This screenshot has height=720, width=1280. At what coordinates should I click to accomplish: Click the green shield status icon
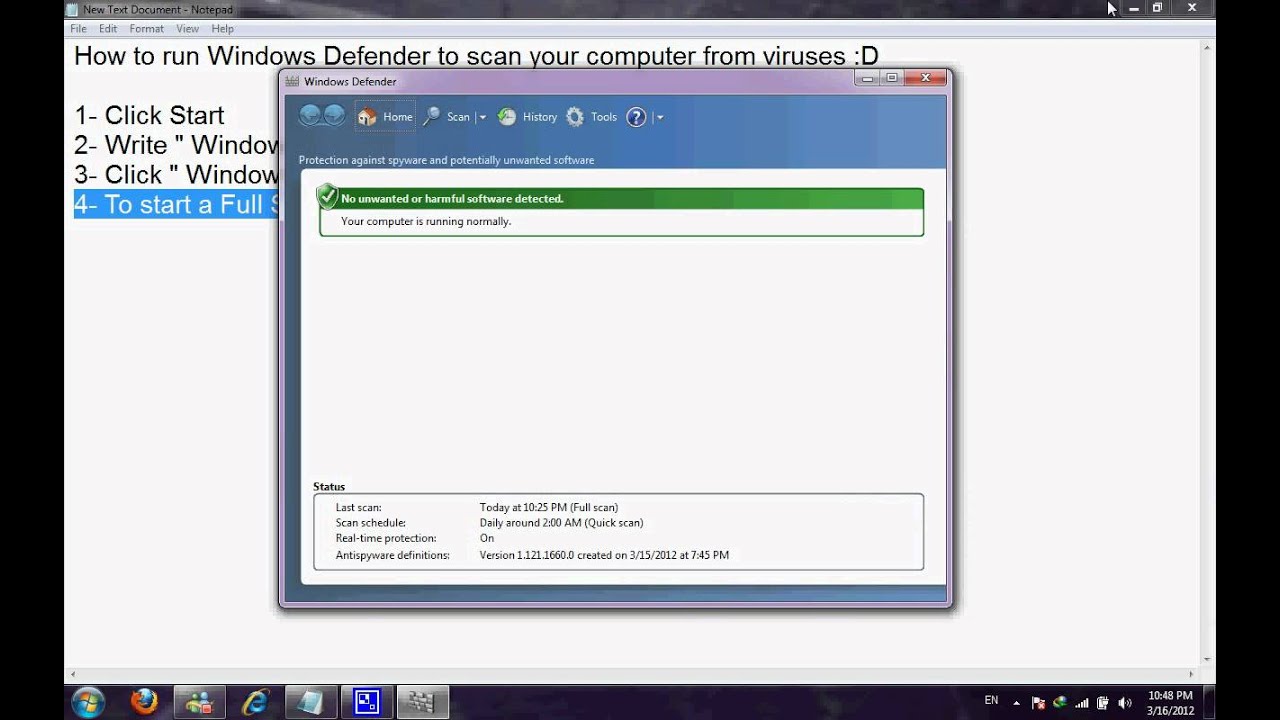[x=327, y=196]
